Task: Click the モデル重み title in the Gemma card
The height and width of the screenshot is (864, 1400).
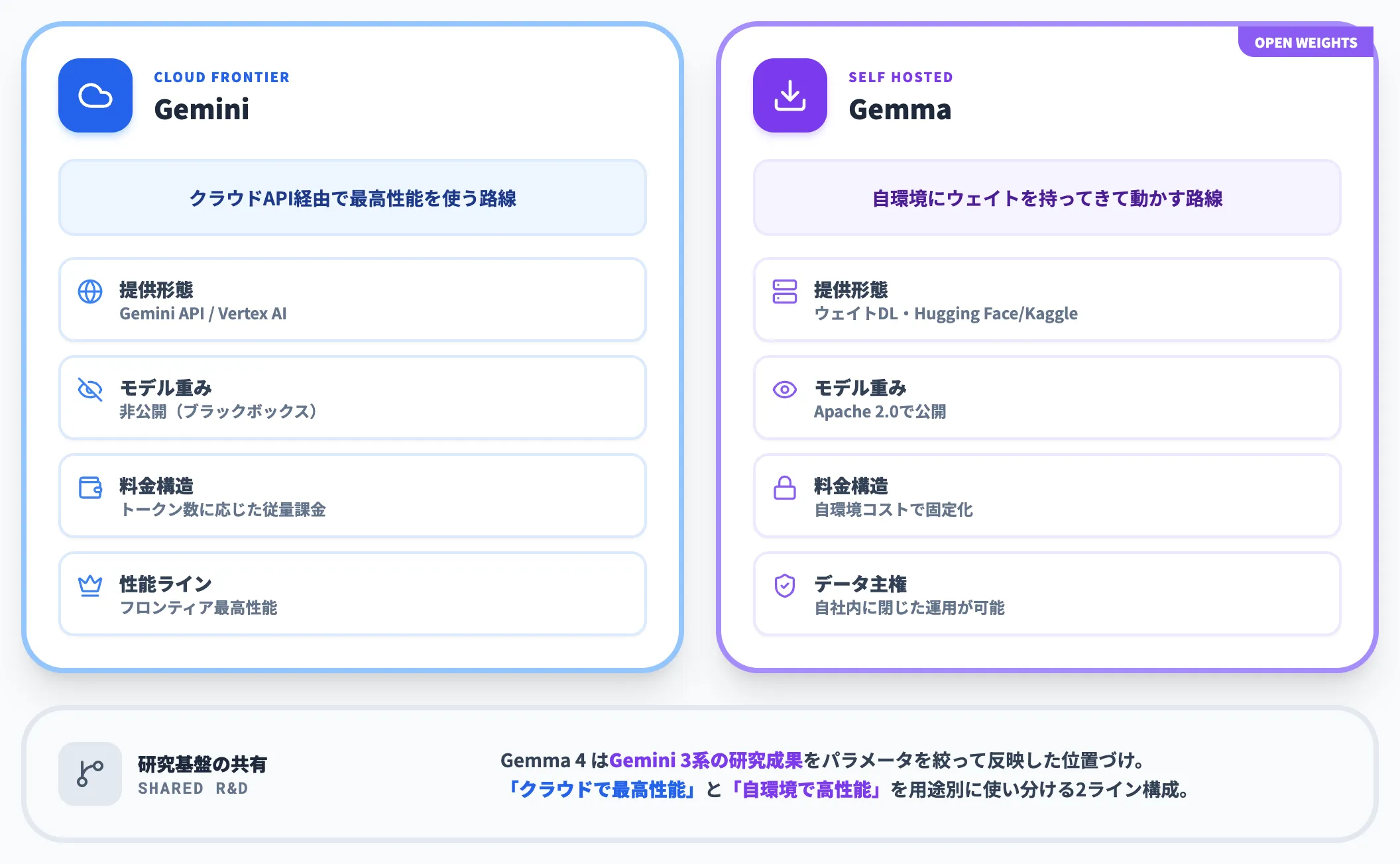Action: click(860, 388)
